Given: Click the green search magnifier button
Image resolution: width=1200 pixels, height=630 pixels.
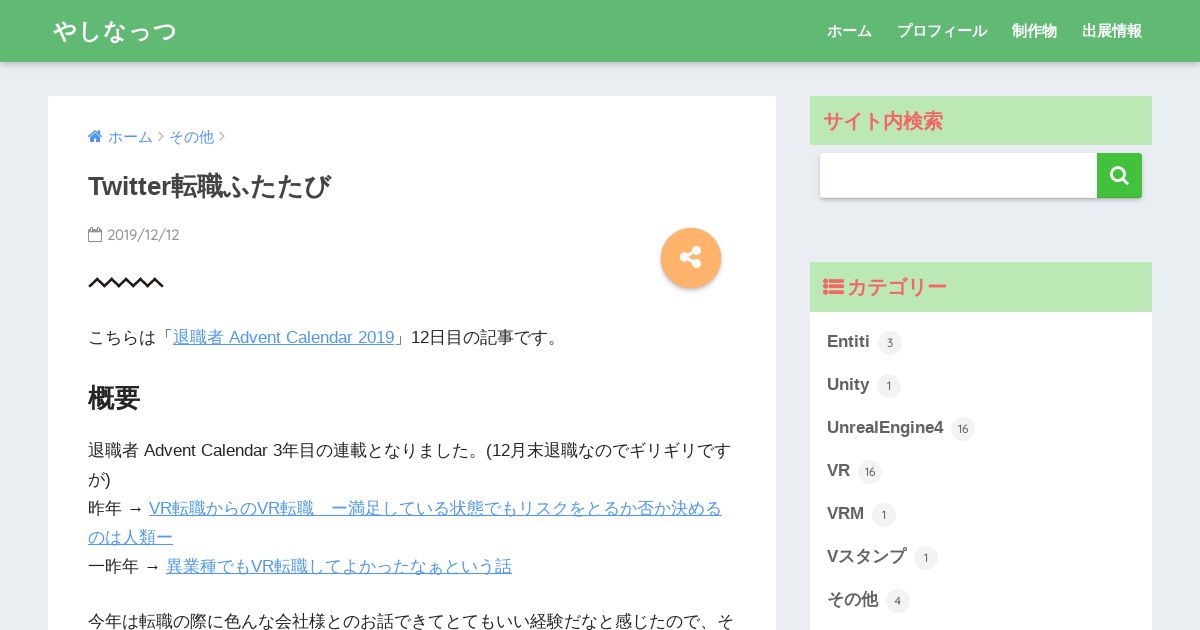Looking at the screenshot, I should pos(1119,176).
